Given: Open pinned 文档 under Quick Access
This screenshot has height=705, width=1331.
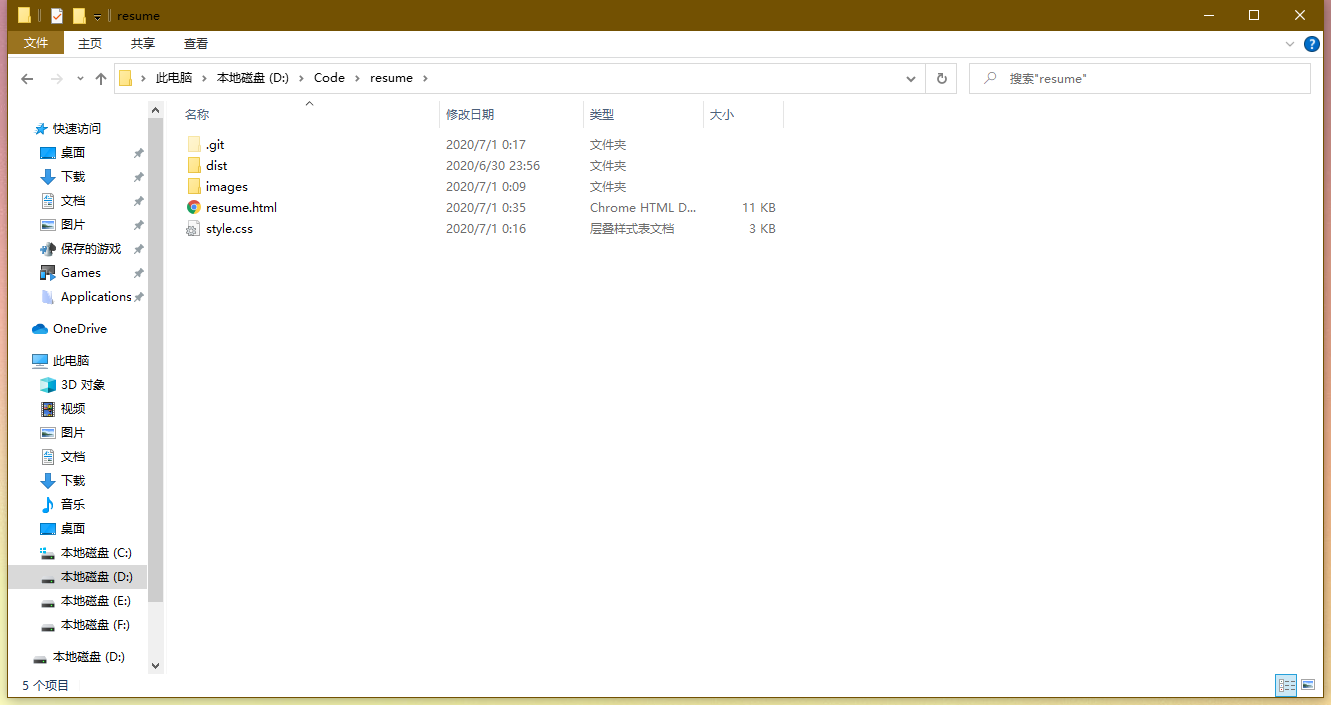Looking at the screenshot, I should pos(73,201).
